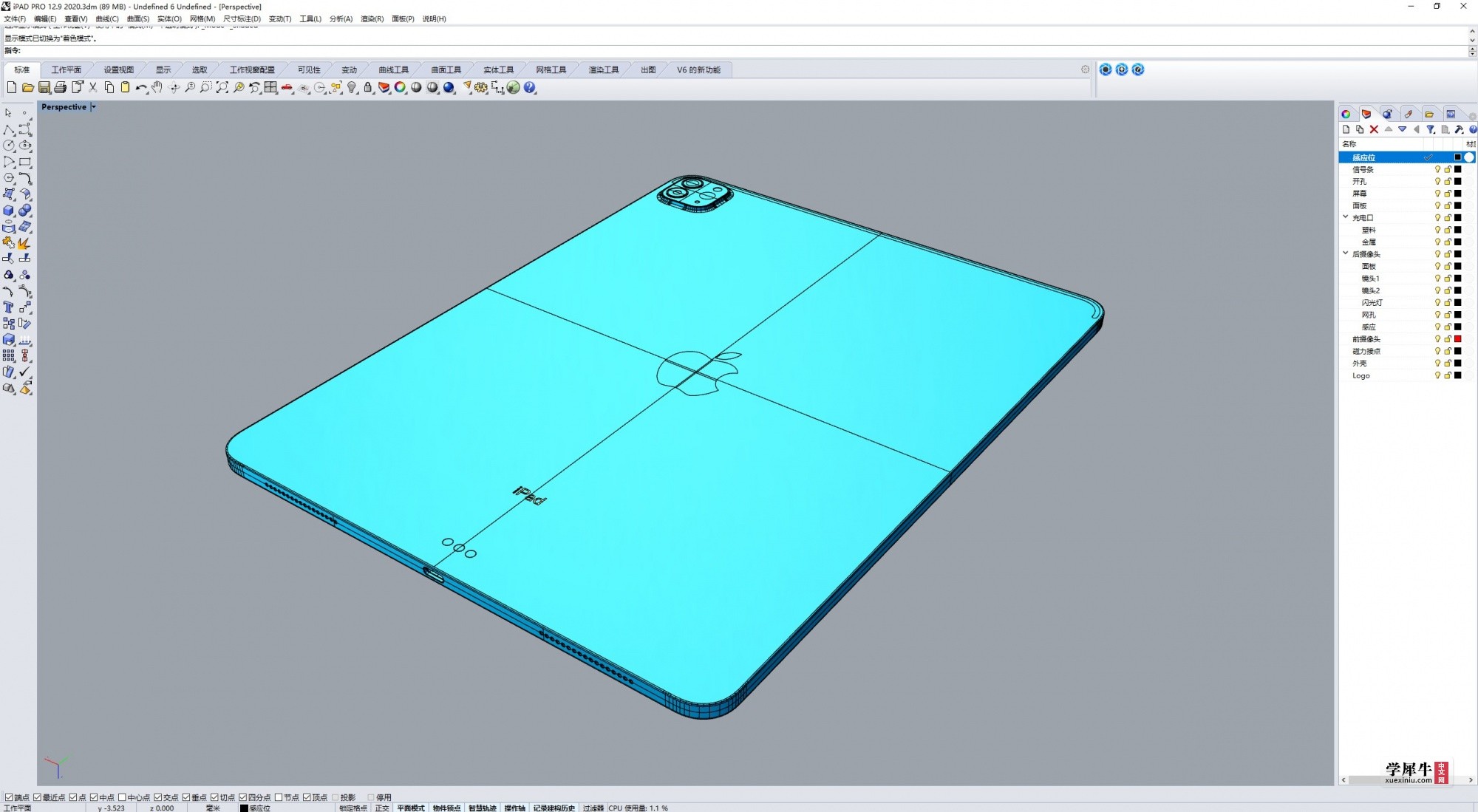Click the Cut scissors icon

(x=92, y=88)
